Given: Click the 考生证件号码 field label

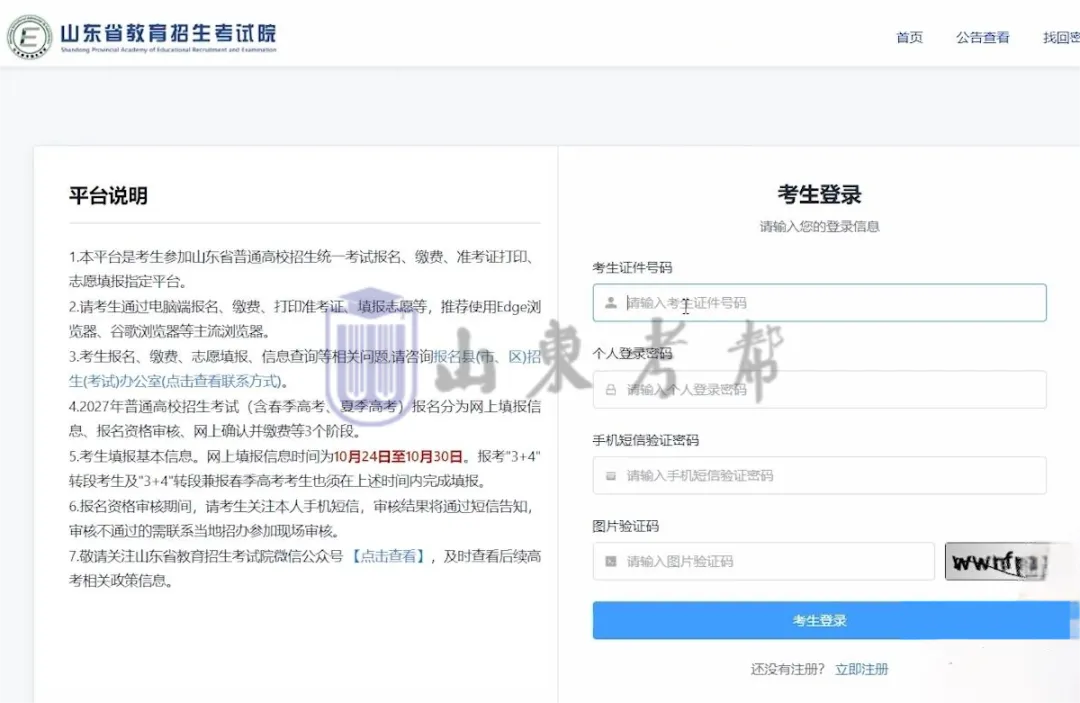Looking at the screenshot, I should [x=632, y=267].
